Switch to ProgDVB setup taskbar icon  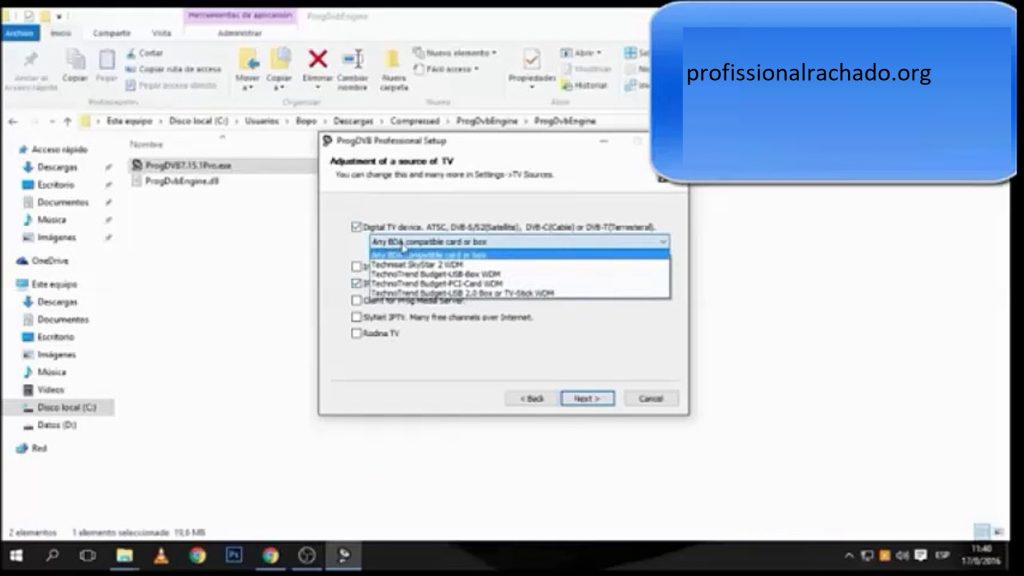[x=344, y=555]
